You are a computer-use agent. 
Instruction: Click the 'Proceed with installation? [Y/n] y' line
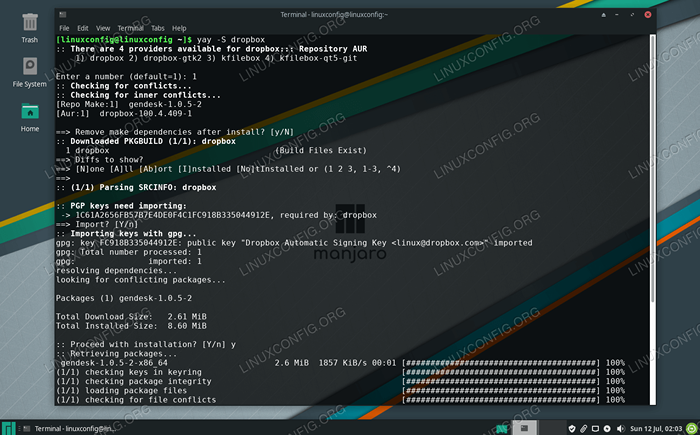146,344
